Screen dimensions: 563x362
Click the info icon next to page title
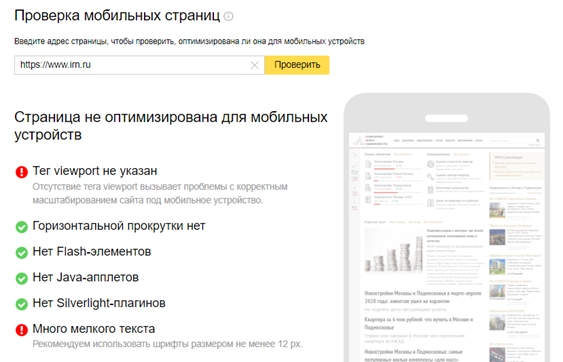pyautogui.click(x=228, y=16)
